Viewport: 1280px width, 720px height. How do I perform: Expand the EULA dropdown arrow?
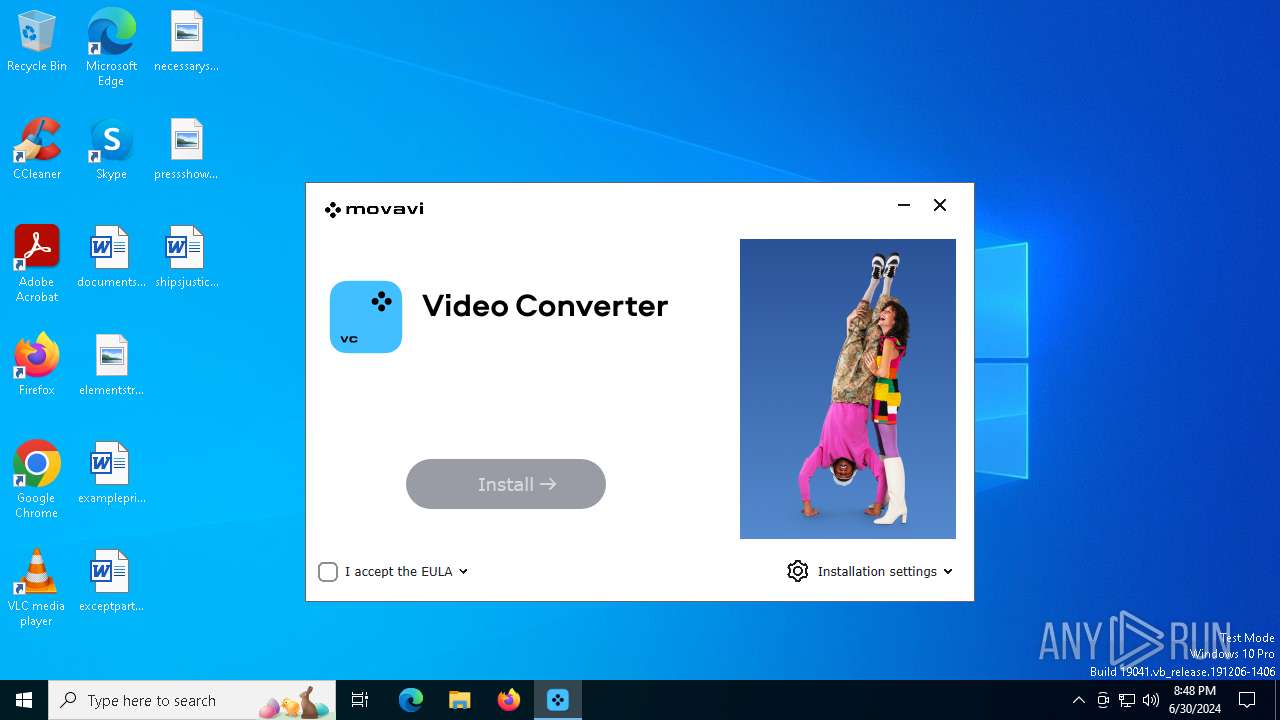point(463,572)
